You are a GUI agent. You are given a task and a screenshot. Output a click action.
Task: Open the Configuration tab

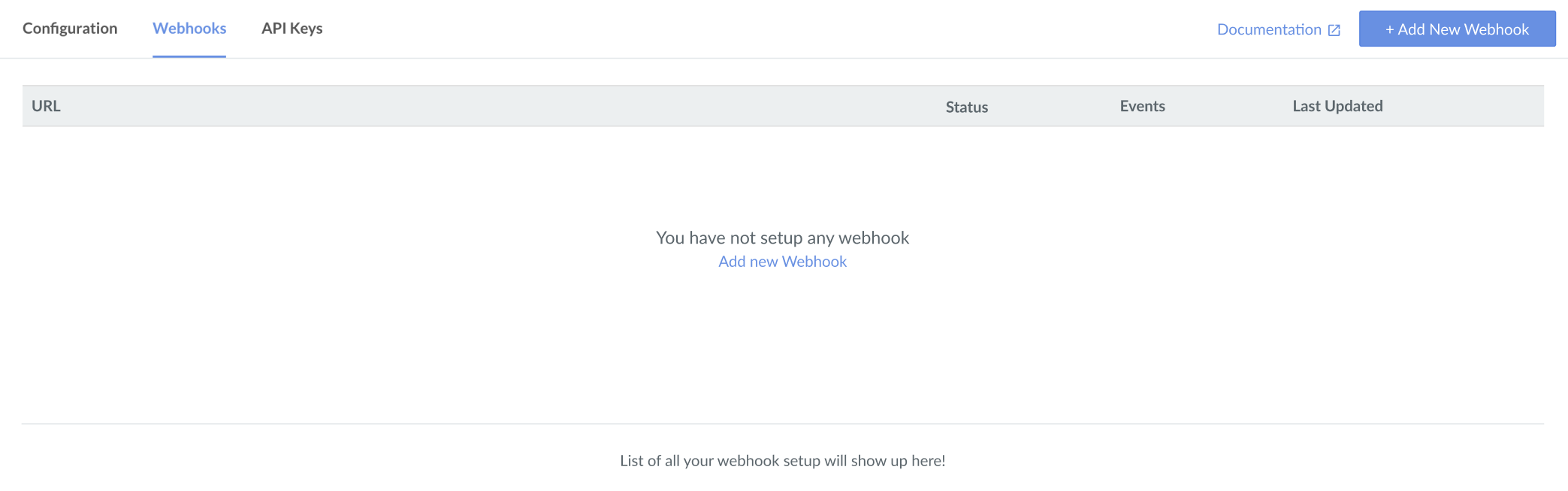(x=70, y=29)
